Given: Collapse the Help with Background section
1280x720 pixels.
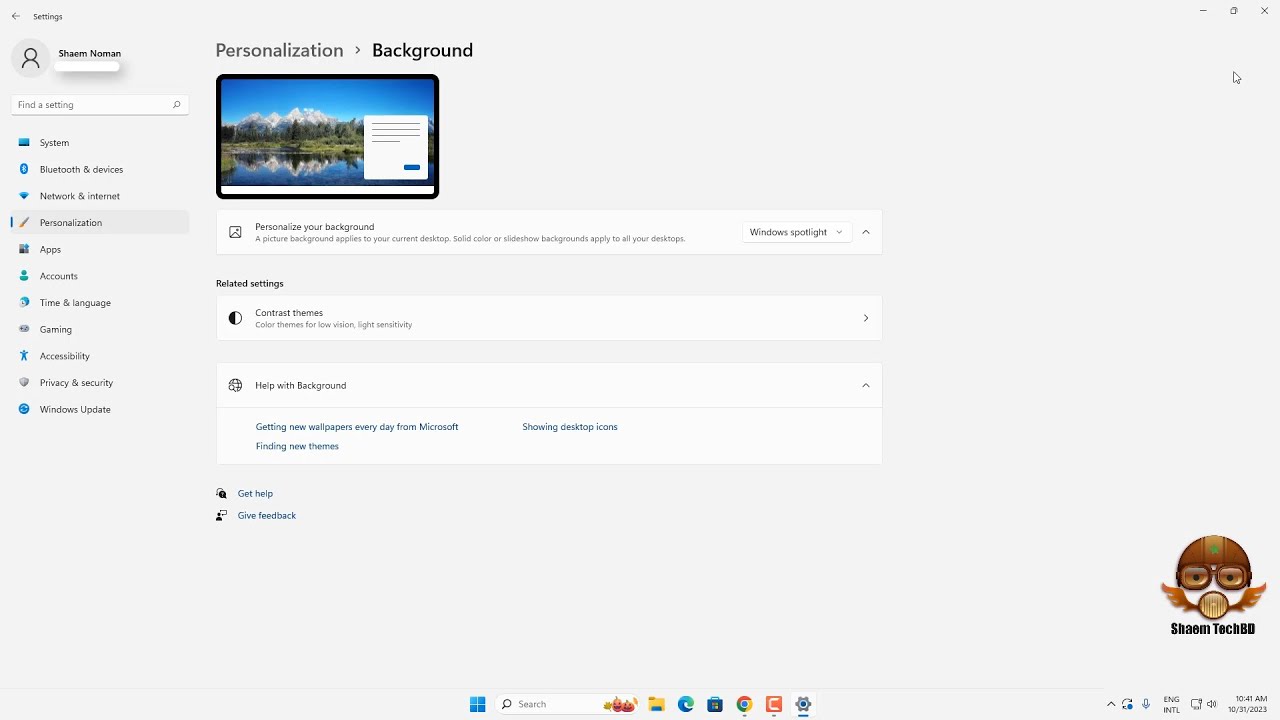Looking at the screenshot, I should pos(866,385).
